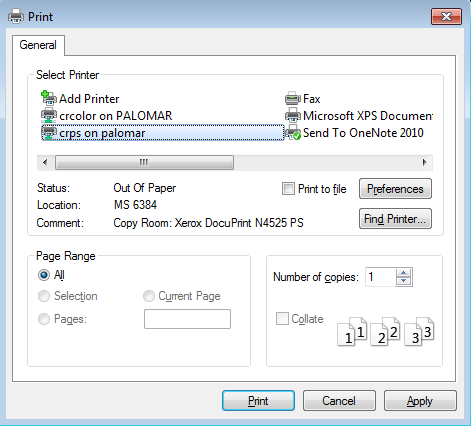
Task: Select the All page range radio button
Action: tap(44, 275)
